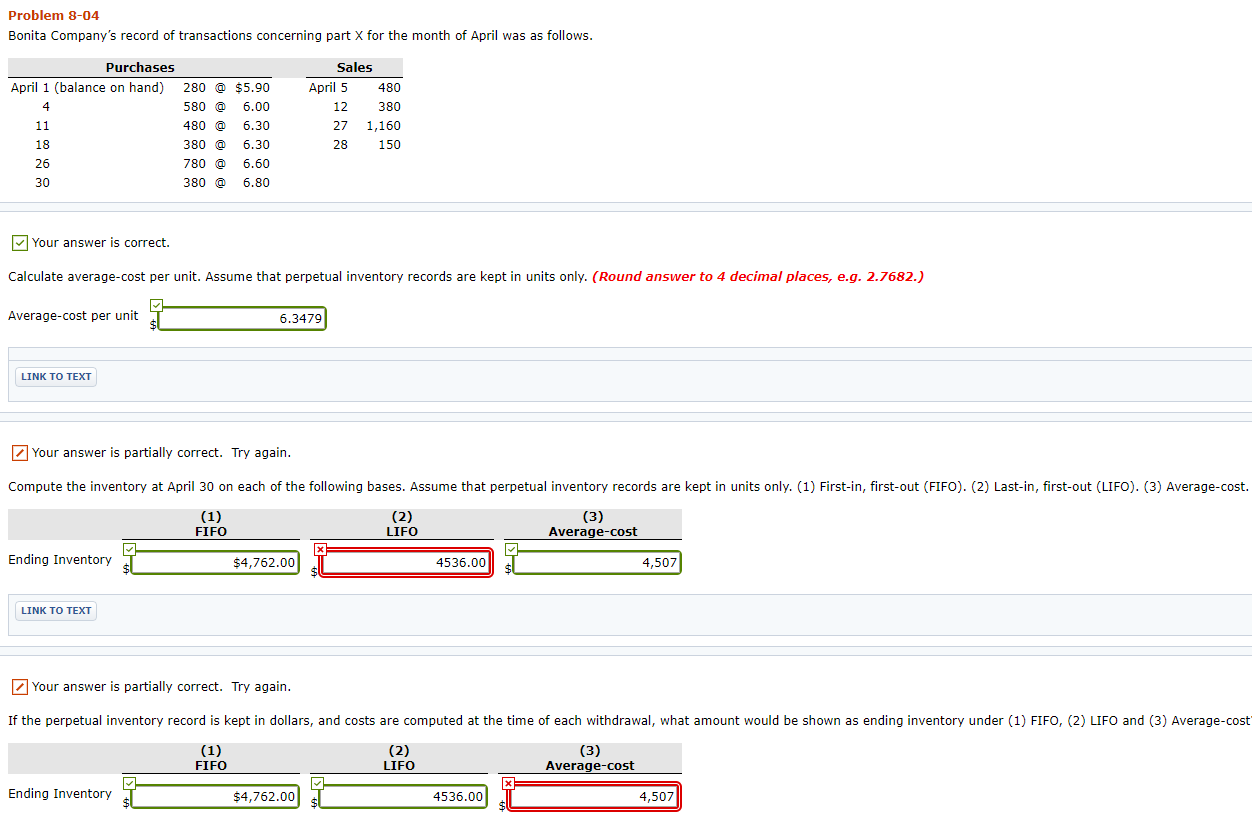Select the incorrect Average-cost input at bottom

(x=592, y=796)
